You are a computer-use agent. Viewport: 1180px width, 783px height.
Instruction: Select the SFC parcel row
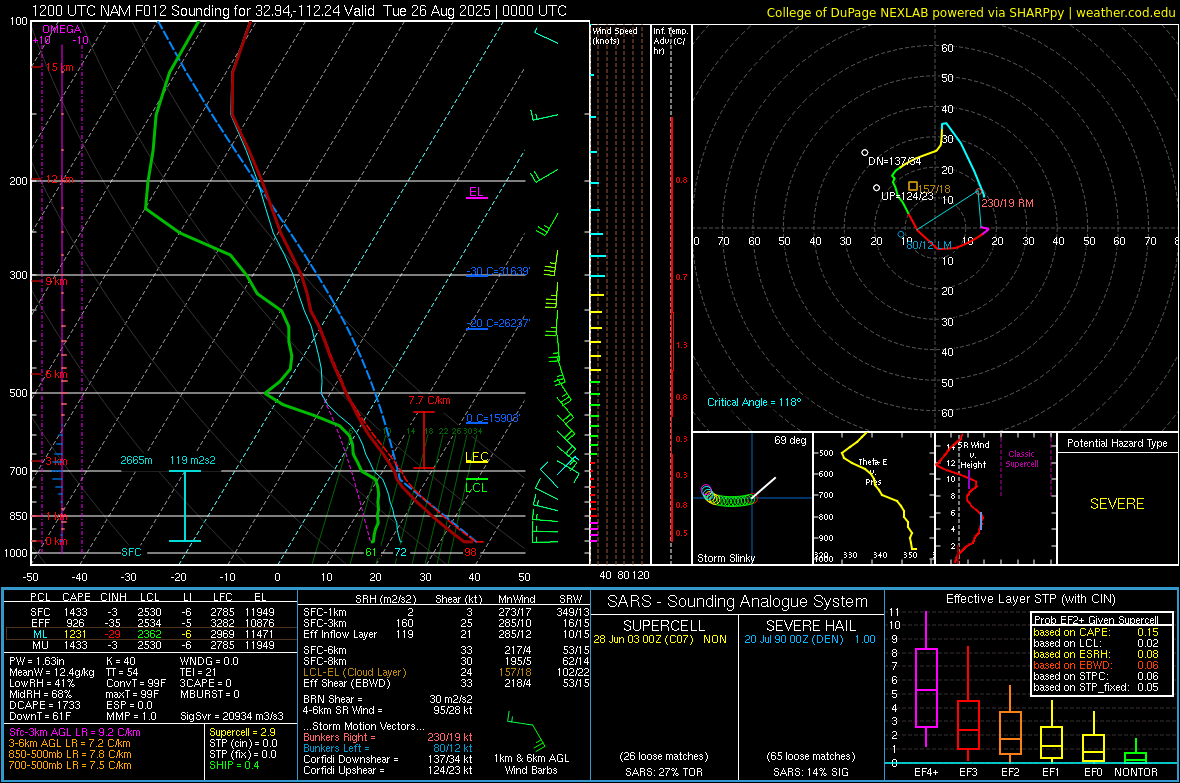151,612
